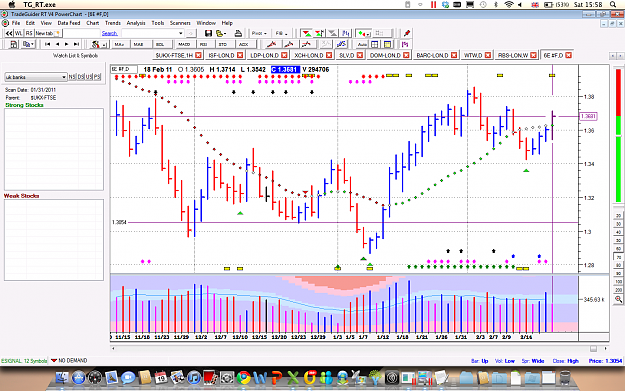Toggle the Auto scale button
625x391 pixels.
(x=362, y=44)
